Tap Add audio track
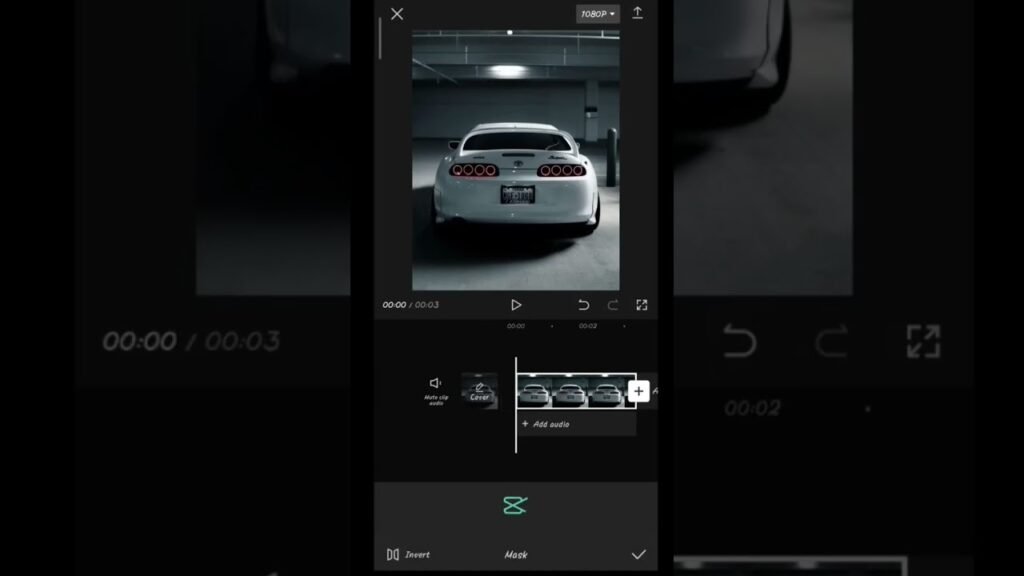1024x576 pixels. pyautogui.click(x=546, y=424)
